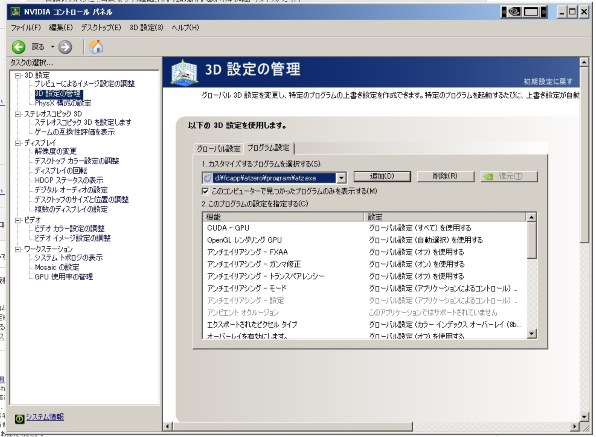Collapse the ディスプレイ tree node

click(x=17, y=143)
